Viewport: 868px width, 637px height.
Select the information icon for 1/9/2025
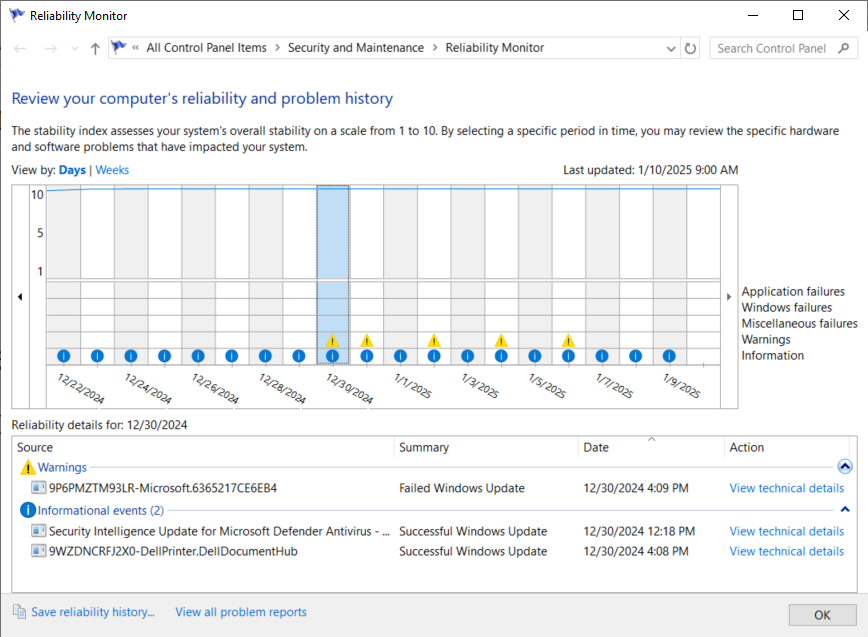[x=669, y=356]
